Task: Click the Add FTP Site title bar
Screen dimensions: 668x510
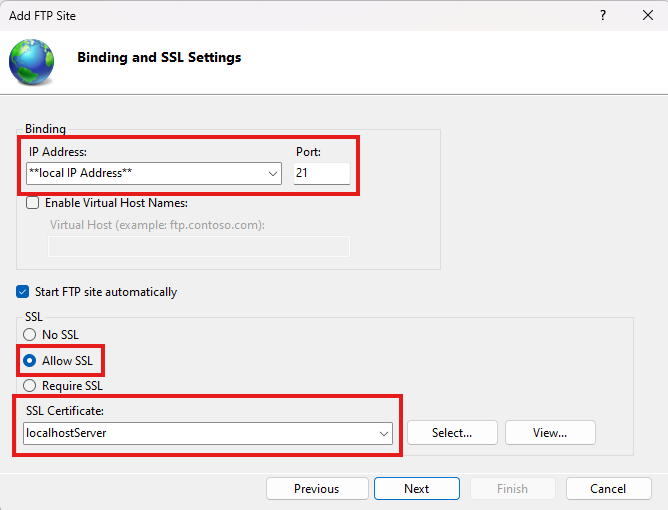Action: coord(300,15)
